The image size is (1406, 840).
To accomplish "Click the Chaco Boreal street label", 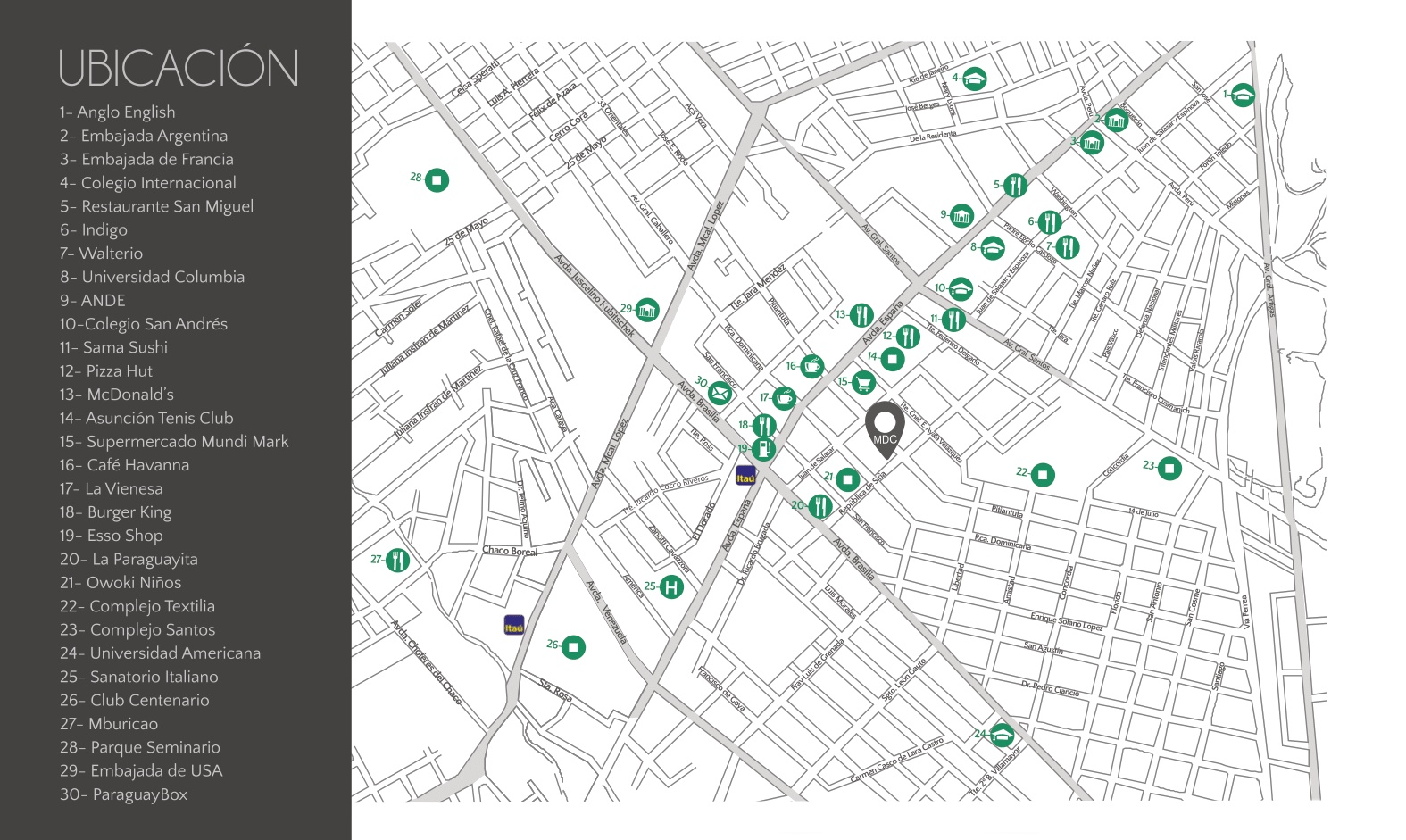I will 510,551.
